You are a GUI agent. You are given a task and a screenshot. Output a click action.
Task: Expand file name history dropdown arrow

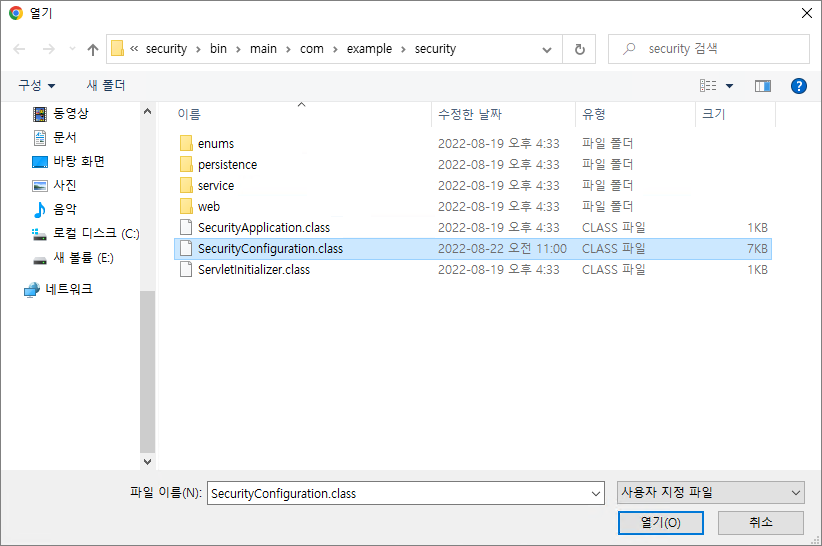click(x=596, y=494)
